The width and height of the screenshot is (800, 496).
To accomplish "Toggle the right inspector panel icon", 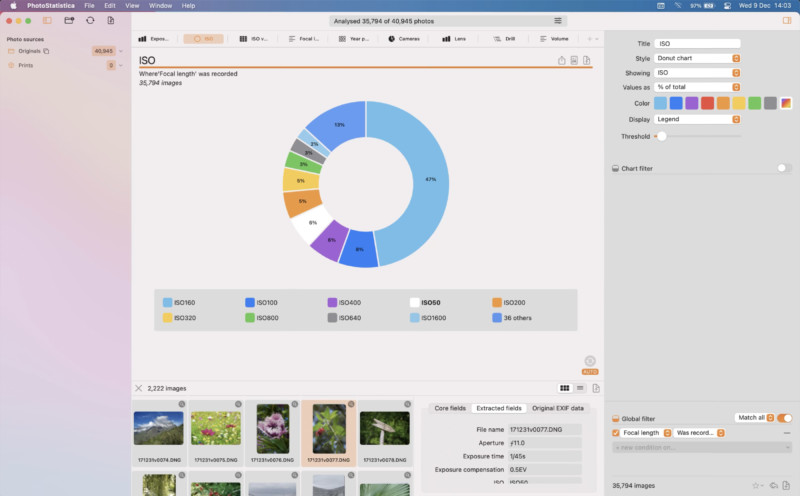I will coord(787,20).
